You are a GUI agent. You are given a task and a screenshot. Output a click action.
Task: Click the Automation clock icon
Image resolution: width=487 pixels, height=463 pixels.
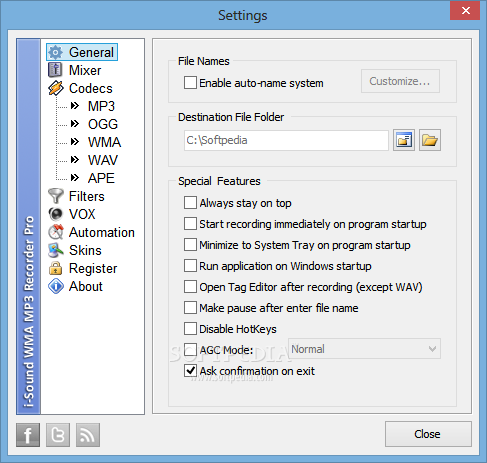[x=56, y=232]
